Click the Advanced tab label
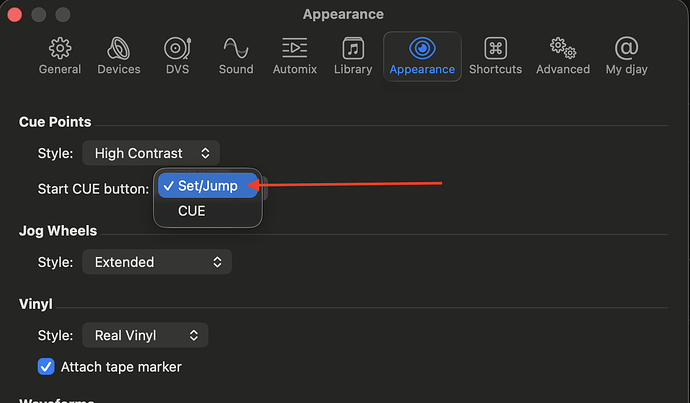Viewport: 690px width, 403px height. click(563, 69)
